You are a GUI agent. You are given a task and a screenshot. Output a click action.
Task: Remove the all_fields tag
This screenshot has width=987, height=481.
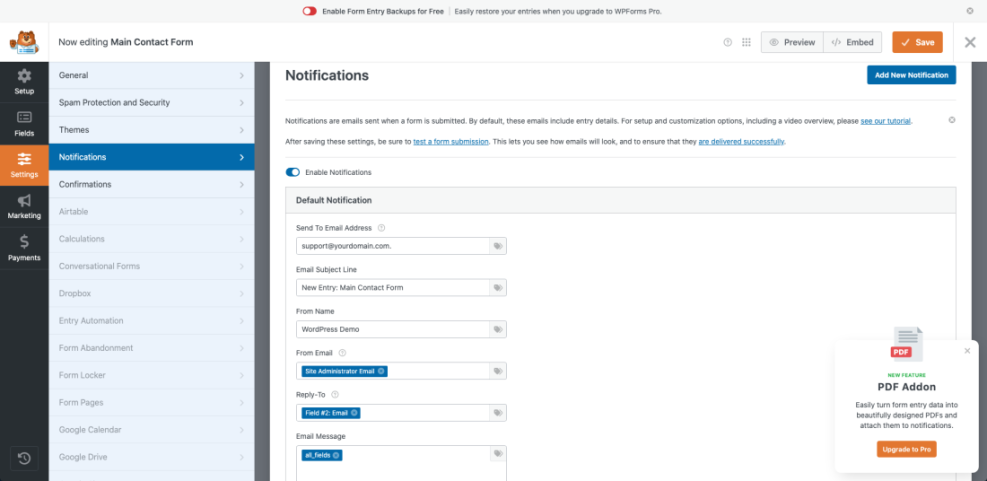click(336, 455)
